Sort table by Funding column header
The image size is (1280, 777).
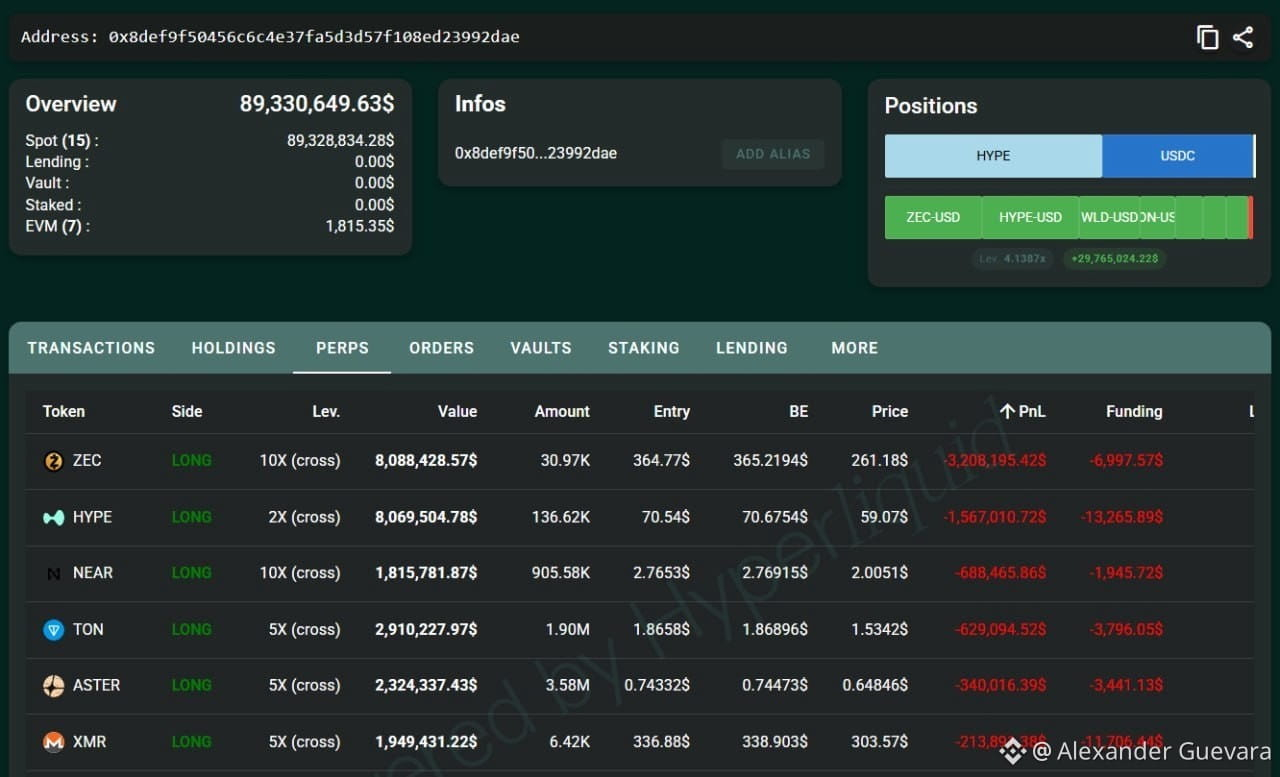click(1134, 411)
